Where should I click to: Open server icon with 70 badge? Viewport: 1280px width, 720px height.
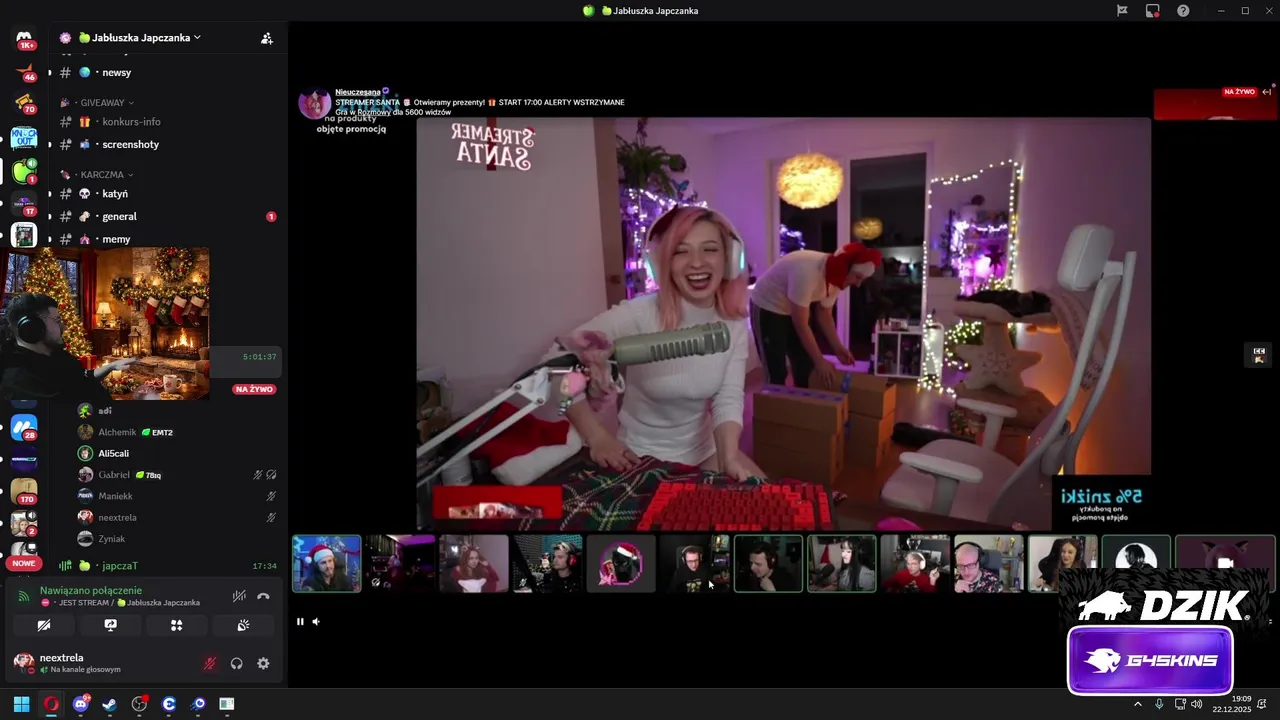click(x=24, y=103)
